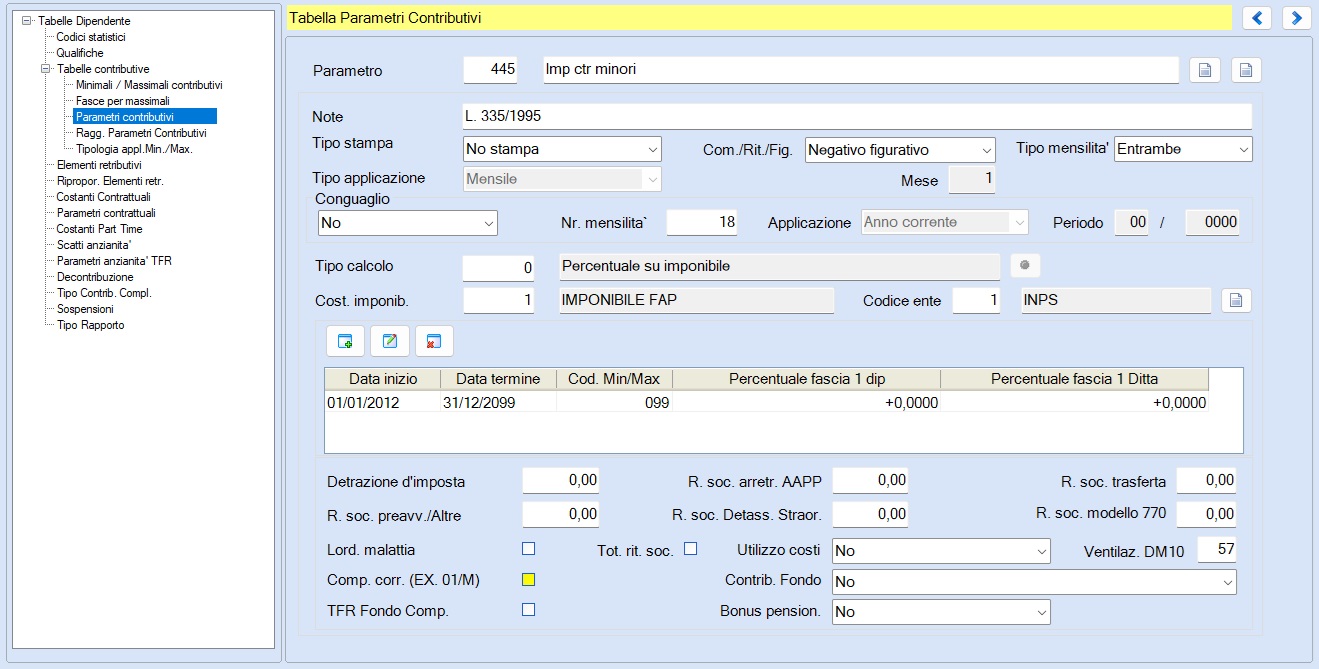Toggle Comp. corr. (EX. 01/M) yellow checkbox
Viewport: 1319px width, 669px height.
point(529,579)
